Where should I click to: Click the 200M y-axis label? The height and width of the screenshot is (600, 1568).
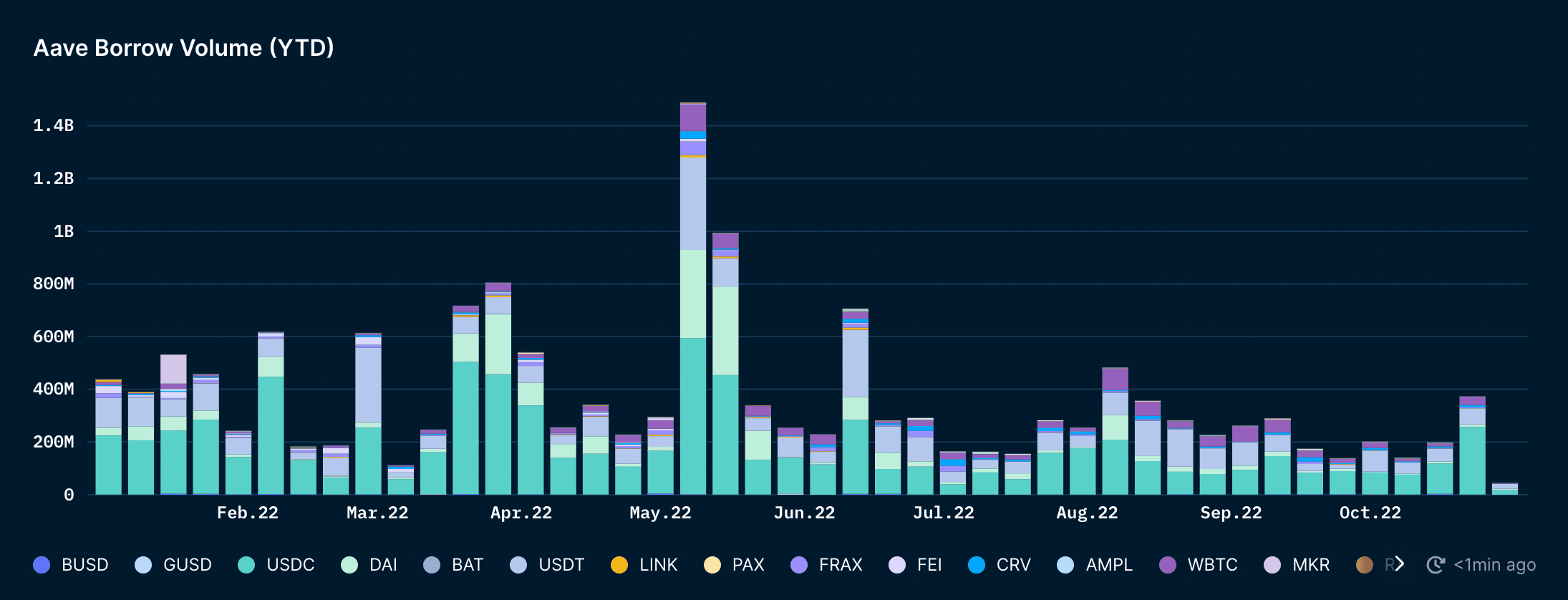(x=54, y=442)
